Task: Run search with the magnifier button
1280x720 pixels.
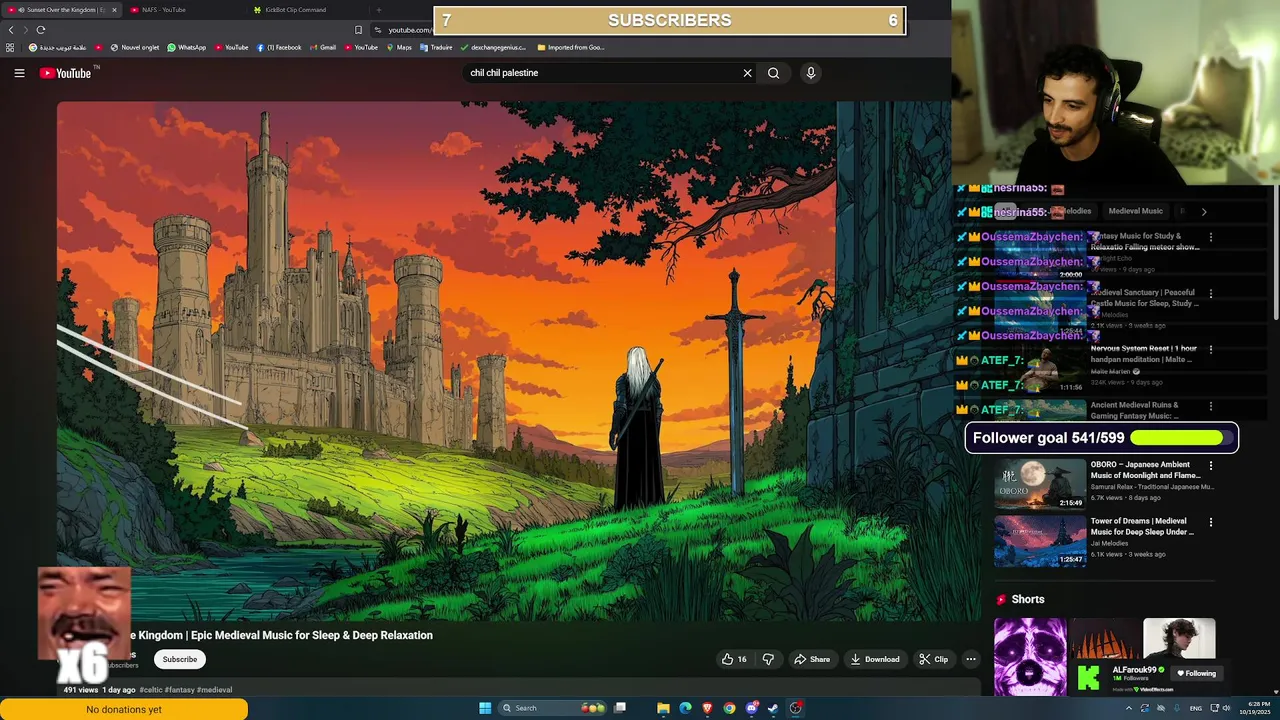Action: tap(773, 73)
